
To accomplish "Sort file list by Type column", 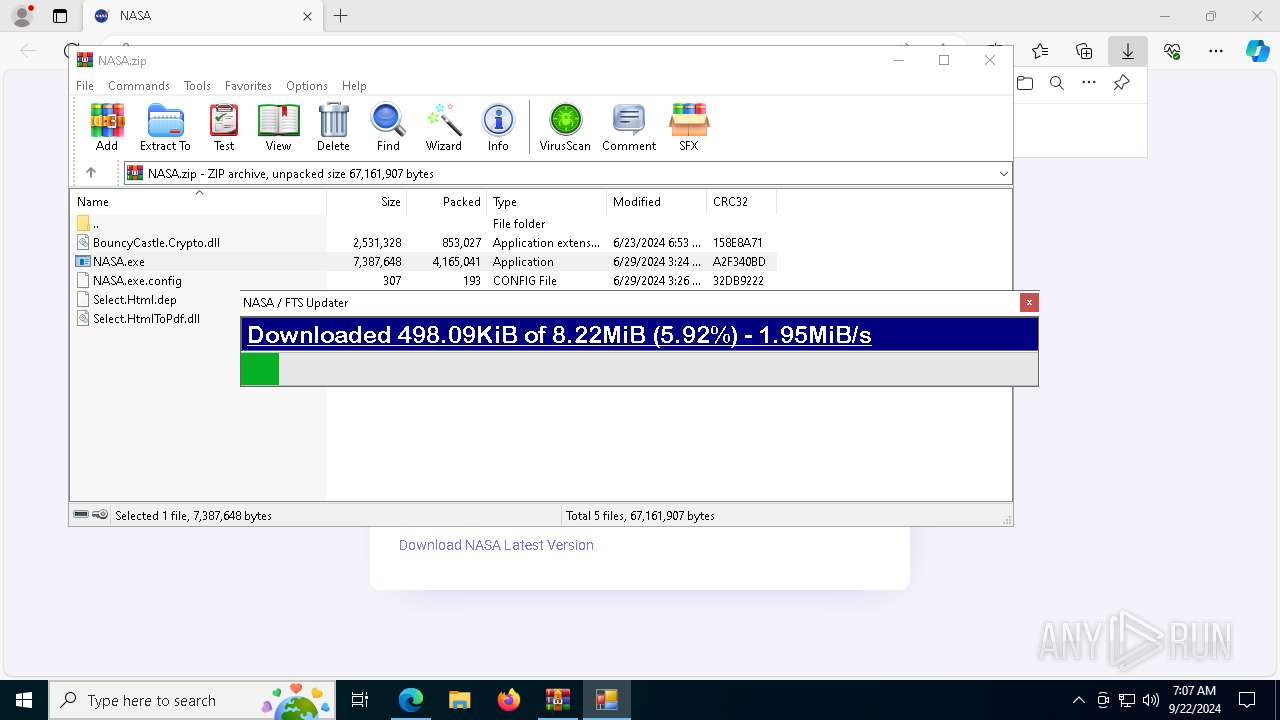I will [x=547, y=201].
